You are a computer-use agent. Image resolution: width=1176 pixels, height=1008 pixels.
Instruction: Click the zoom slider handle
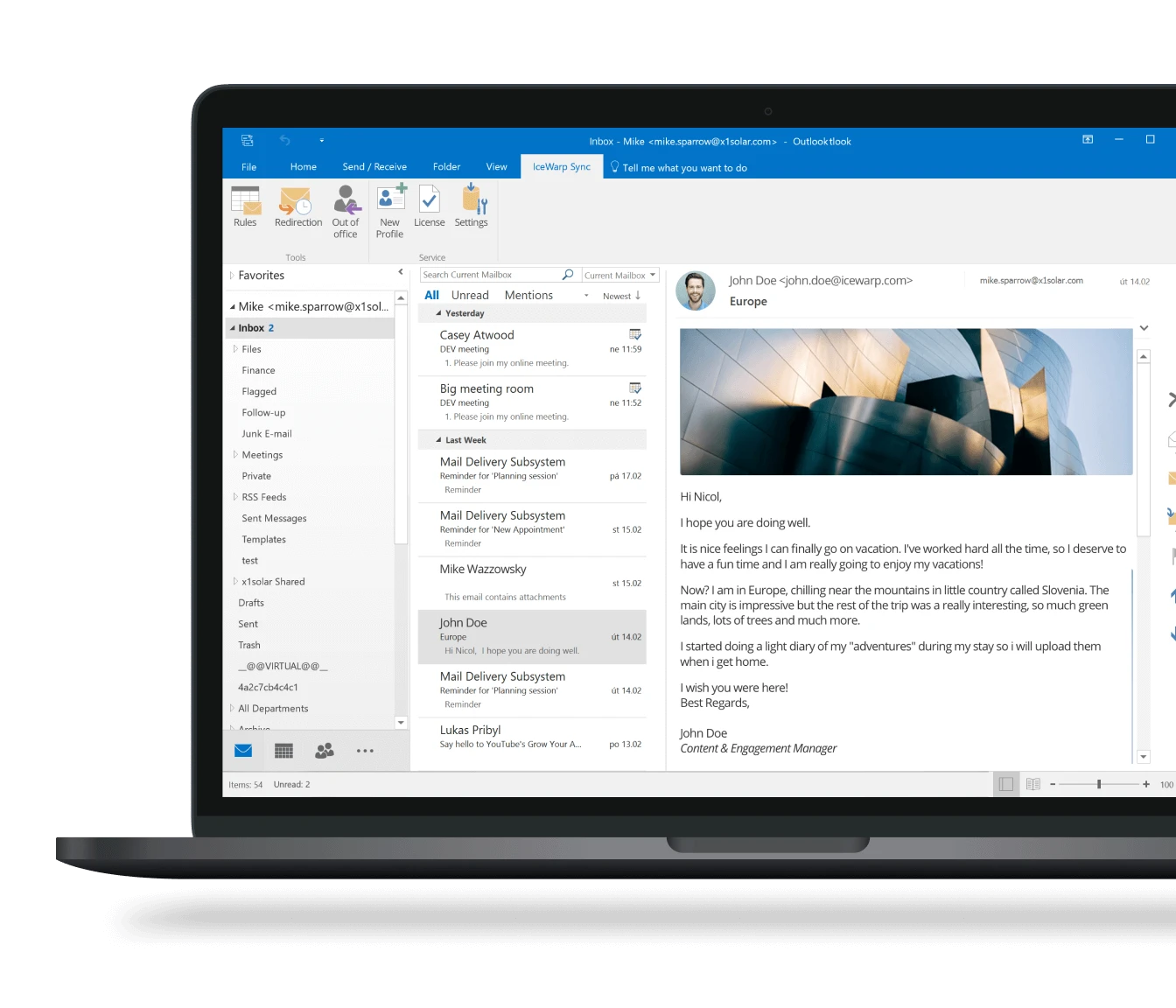[1099, 785]
